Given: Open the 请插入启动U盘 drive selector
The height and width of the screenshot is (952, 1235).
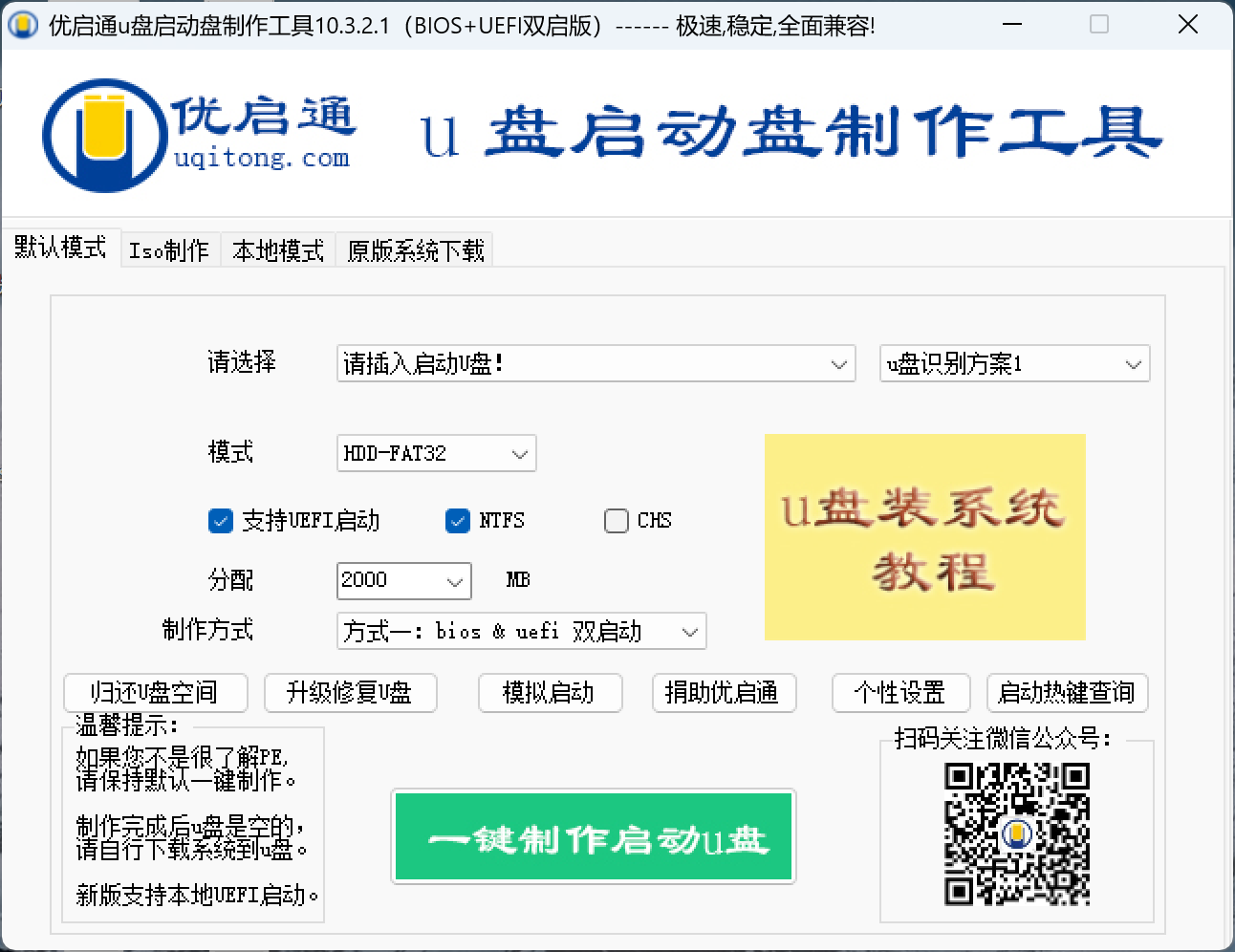Looking at the screenshot, I should tap(595, 363).
